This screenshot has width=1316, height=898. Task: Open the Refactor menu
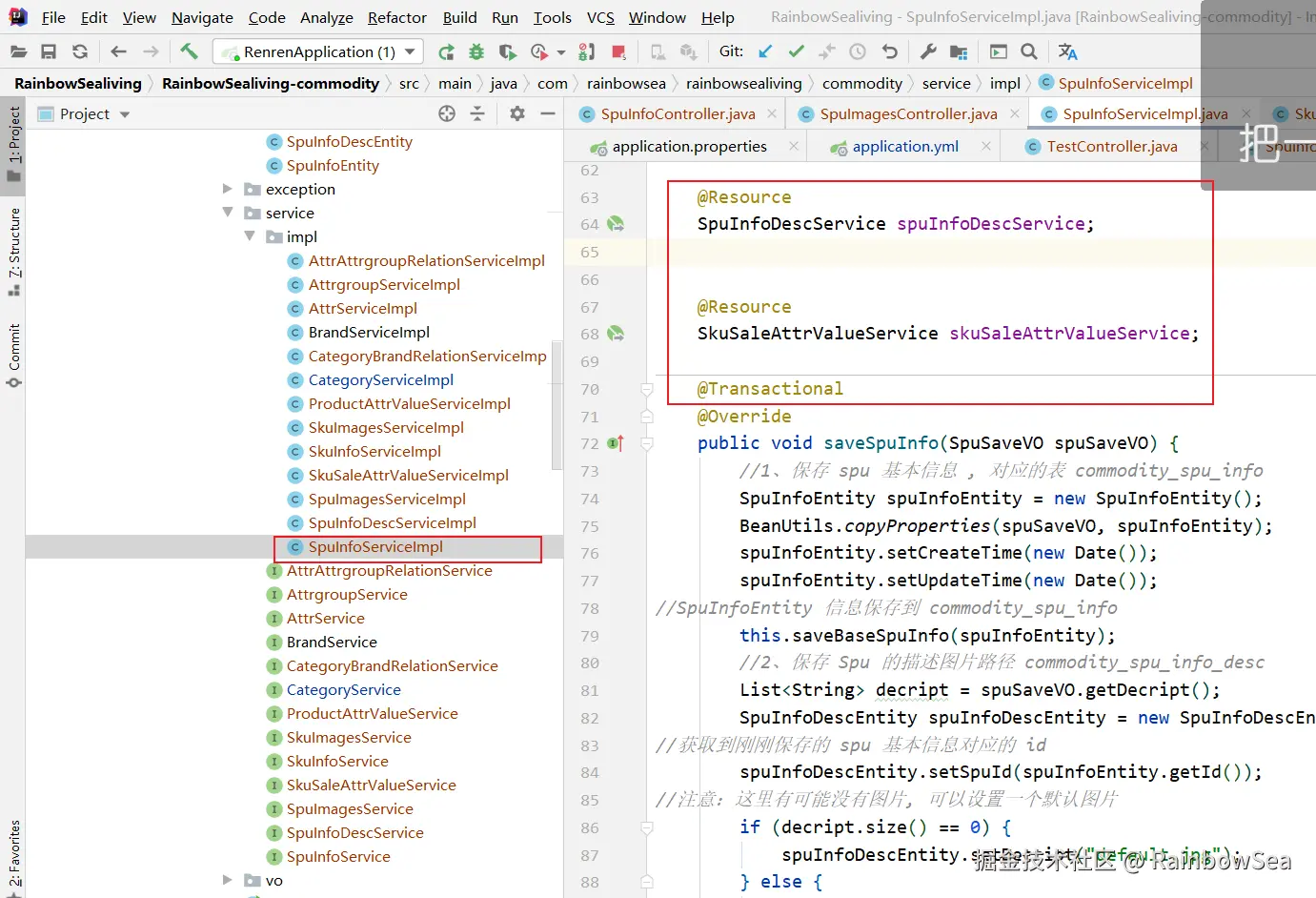point(396,17)
